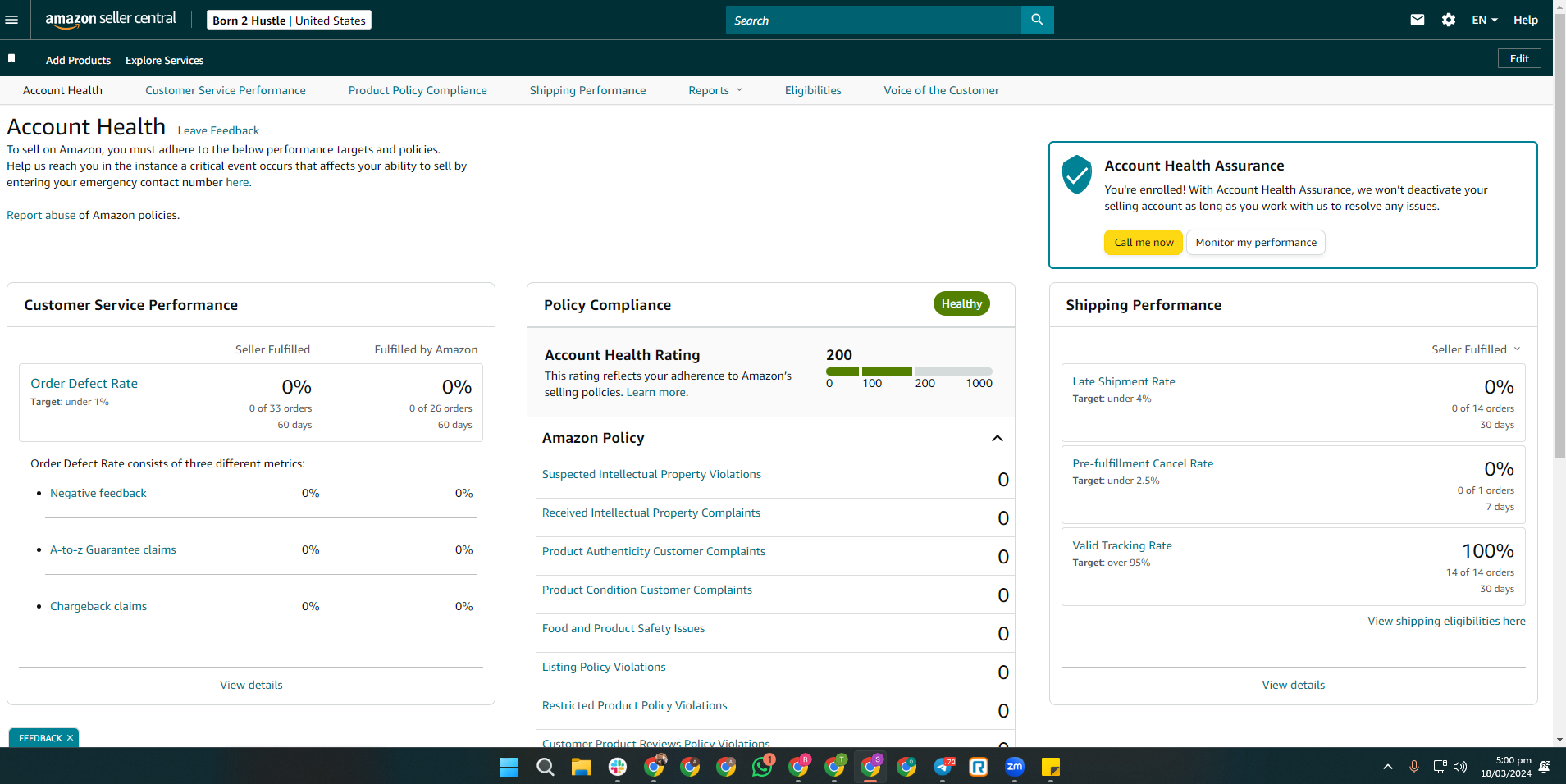Open the Order Defect Rate link
The height and width of the screenshot is (784, 1566).
[x=84, y=383]
